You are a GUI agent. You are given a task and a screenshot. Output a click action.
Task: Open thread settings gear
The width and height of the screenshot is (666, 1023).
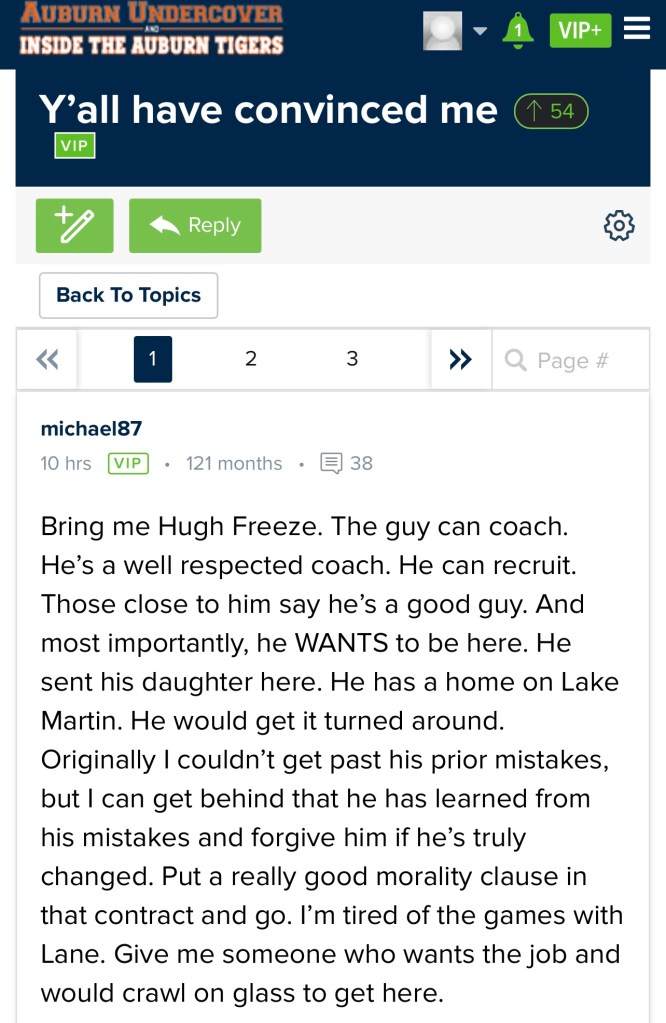(x=619, y=226)
